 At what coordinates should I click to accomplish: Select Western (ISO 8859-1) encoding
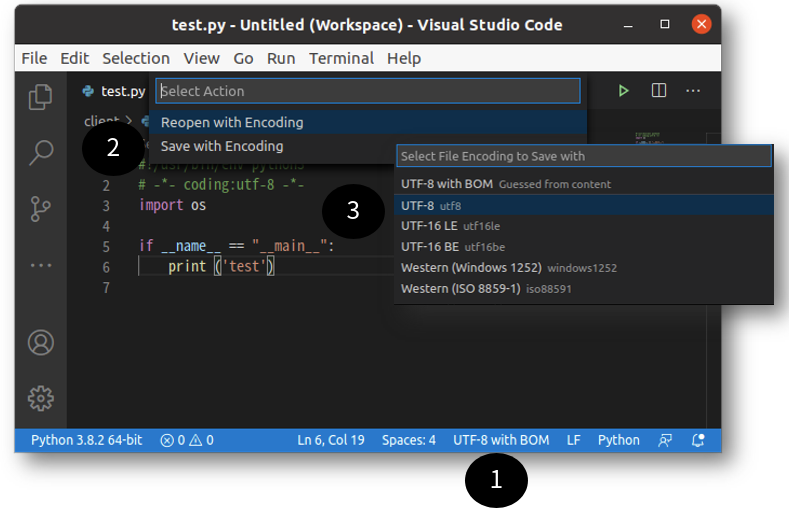pyautogui.click(x=584, y=288)
